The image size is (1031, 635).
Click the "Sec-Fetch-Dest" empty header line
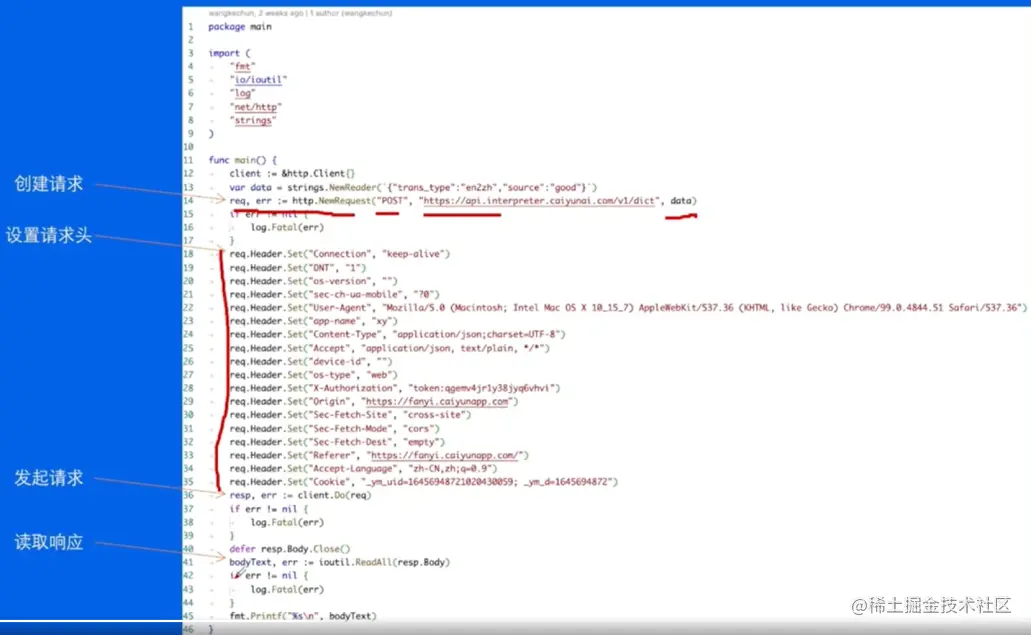tap(337, 442)
